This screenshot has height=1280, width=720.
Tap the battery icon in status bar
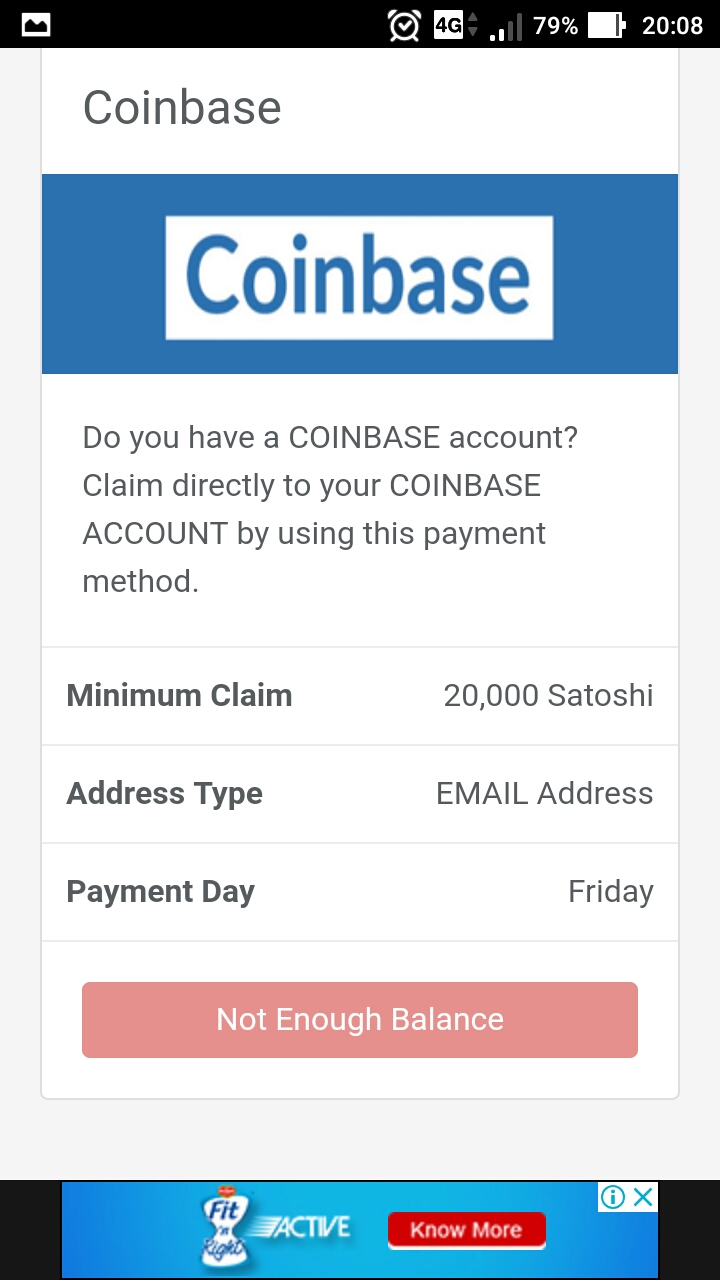click(605, 25)
